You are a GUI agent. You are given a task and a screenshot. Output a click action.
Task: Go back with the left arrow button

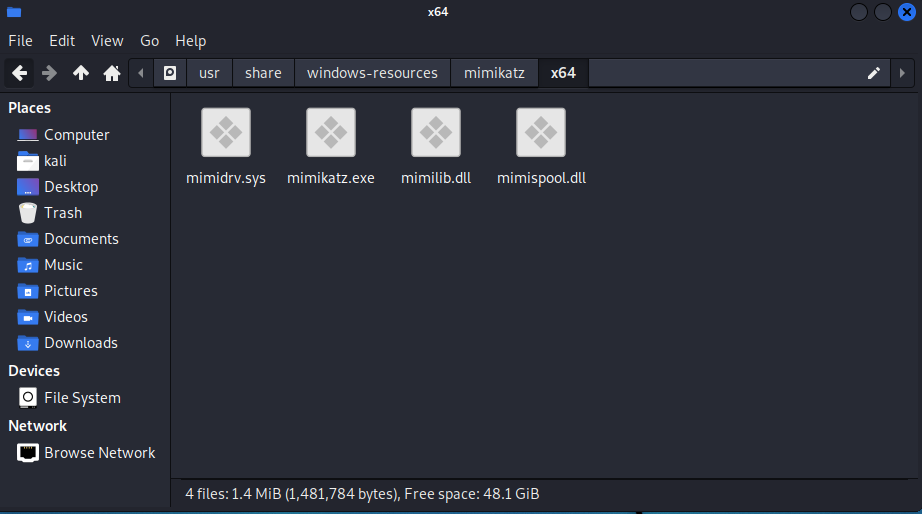point(19,73)
